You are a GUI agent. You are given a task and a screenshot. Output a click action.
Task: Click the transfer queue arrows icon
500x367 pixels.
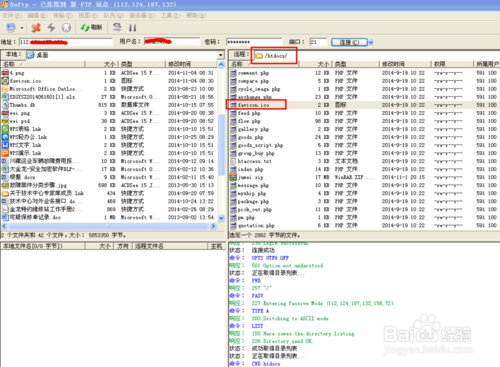(117, 27)
